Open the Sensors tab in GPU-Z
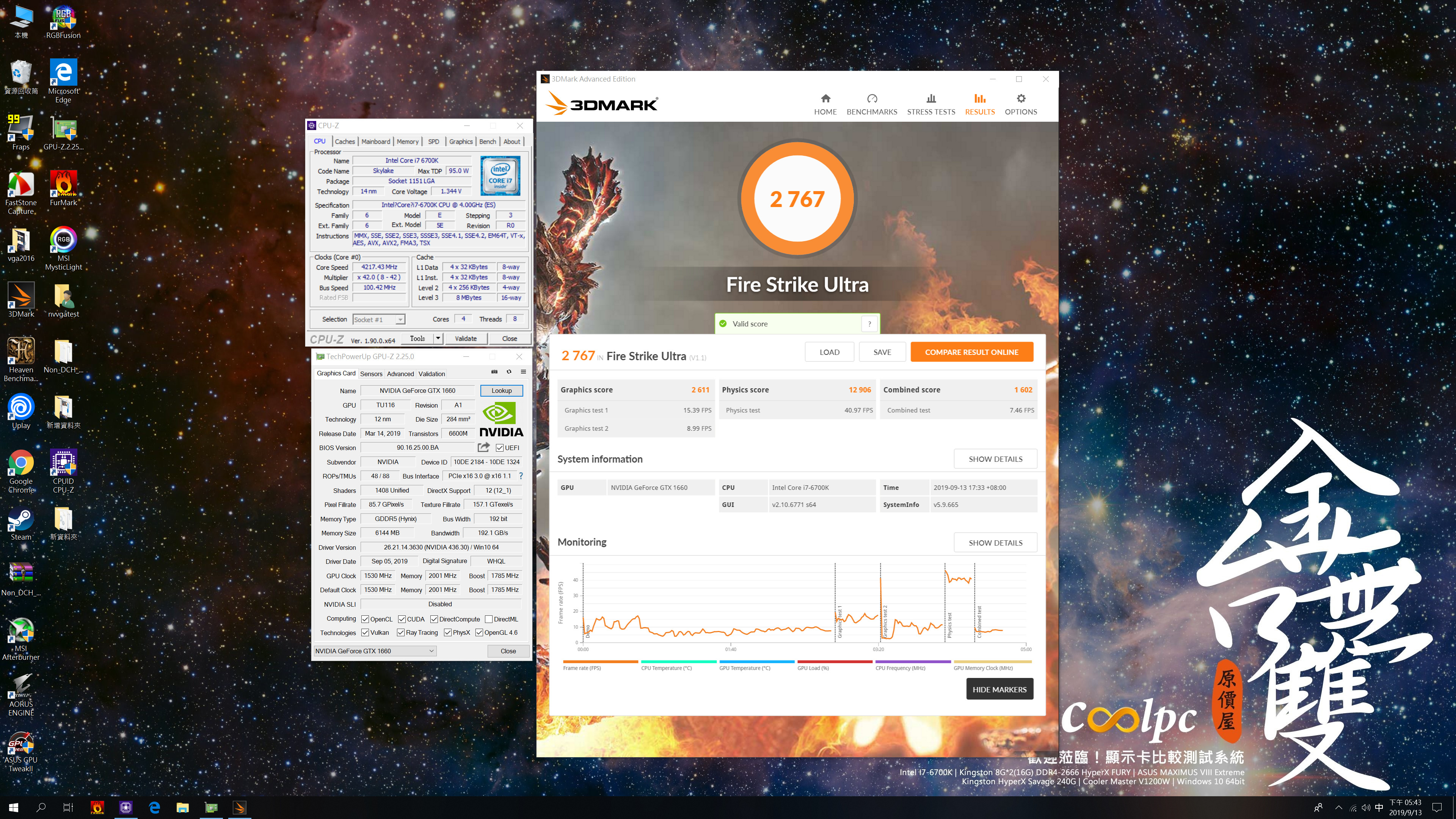The width and height of the screenshot is (1456, 819). 371,373
